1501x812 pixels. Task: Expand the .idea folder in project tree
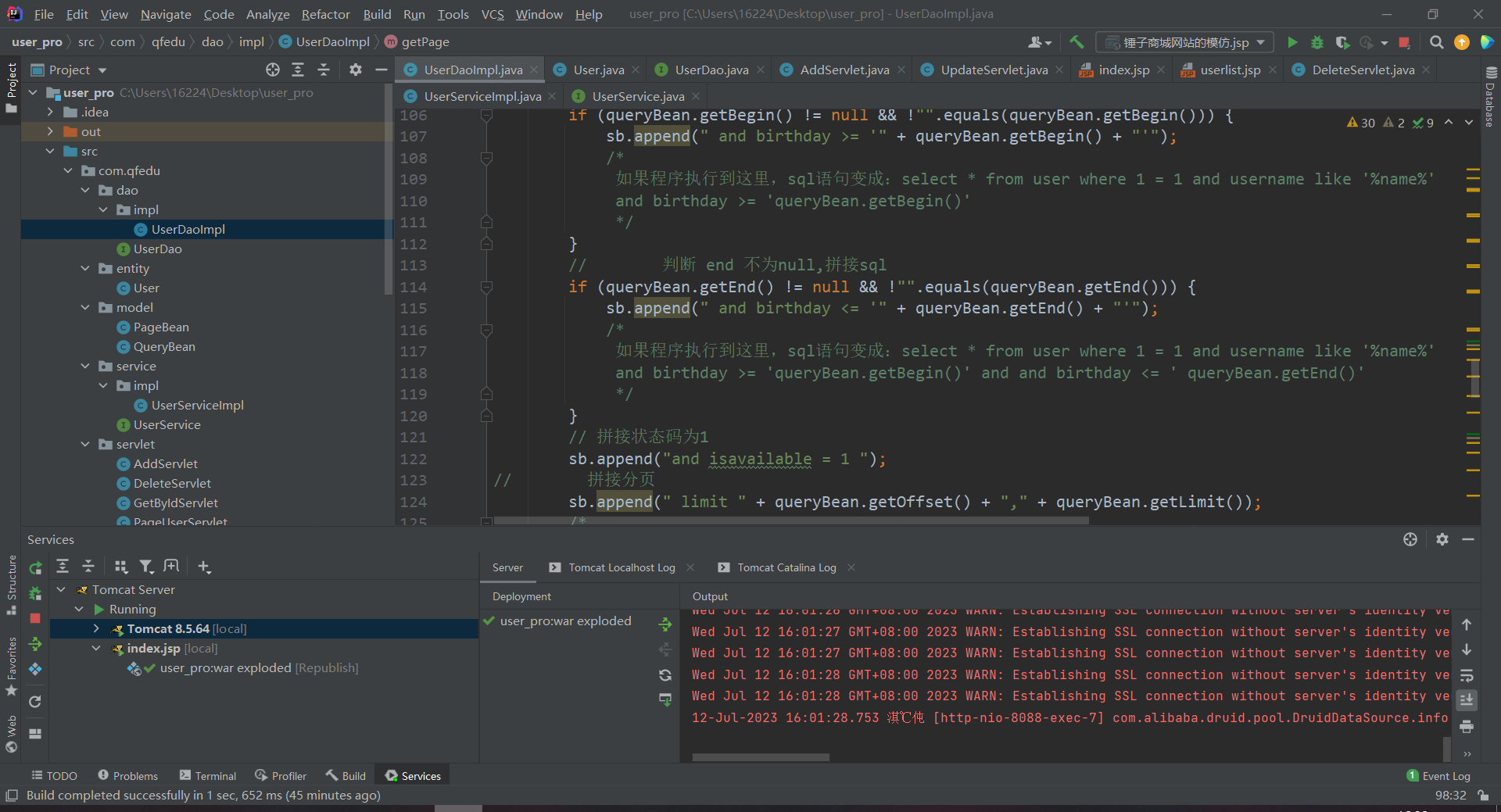pyautogui.click(x=50, y=113)
